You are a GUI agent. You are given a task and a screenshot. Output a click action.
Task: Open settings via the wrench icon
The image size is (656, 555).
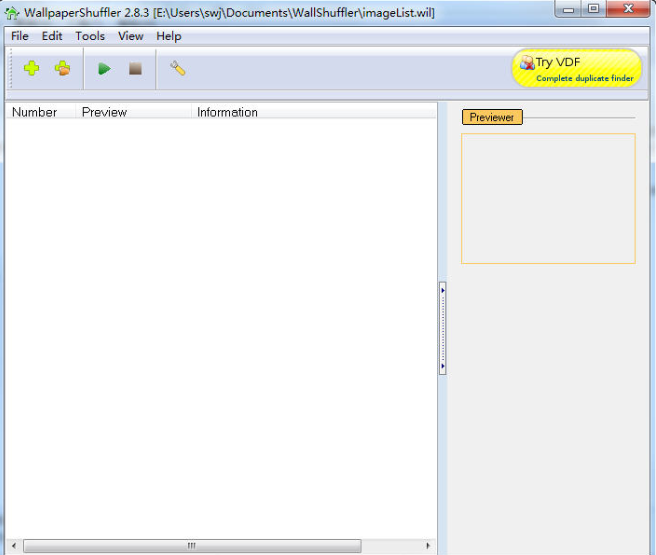[178, 69]
